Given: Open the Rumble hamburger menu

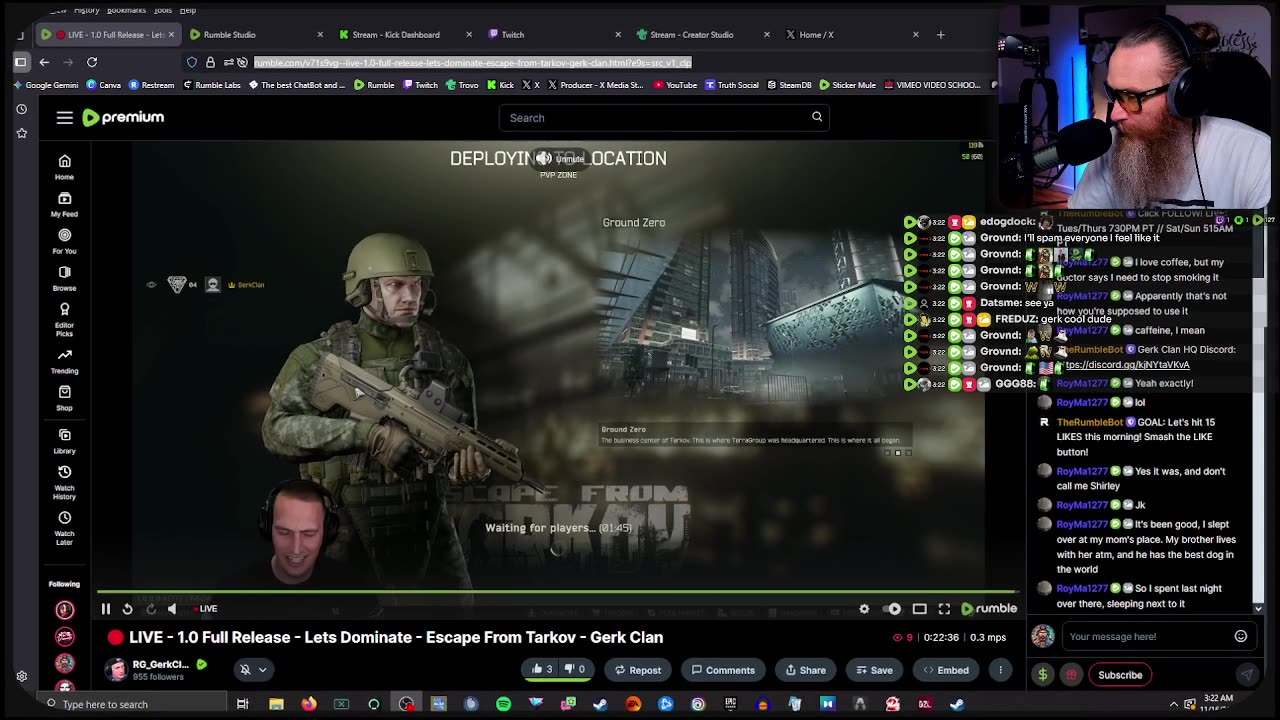Looking at the screenshot, I should (64, 118).
